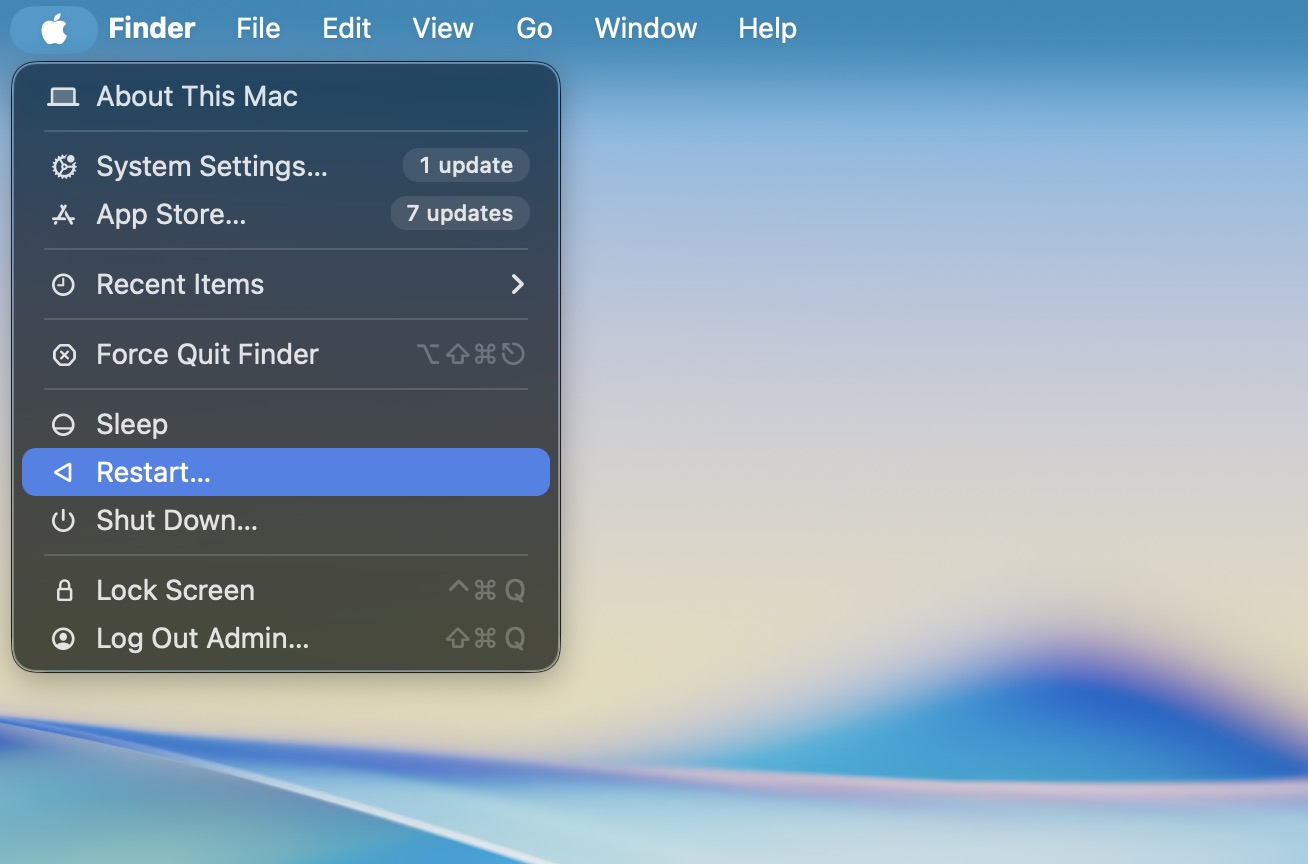Click the clock icon beside Recent Items
Viewport: 1308px width, 864px height.
(62, 284)
